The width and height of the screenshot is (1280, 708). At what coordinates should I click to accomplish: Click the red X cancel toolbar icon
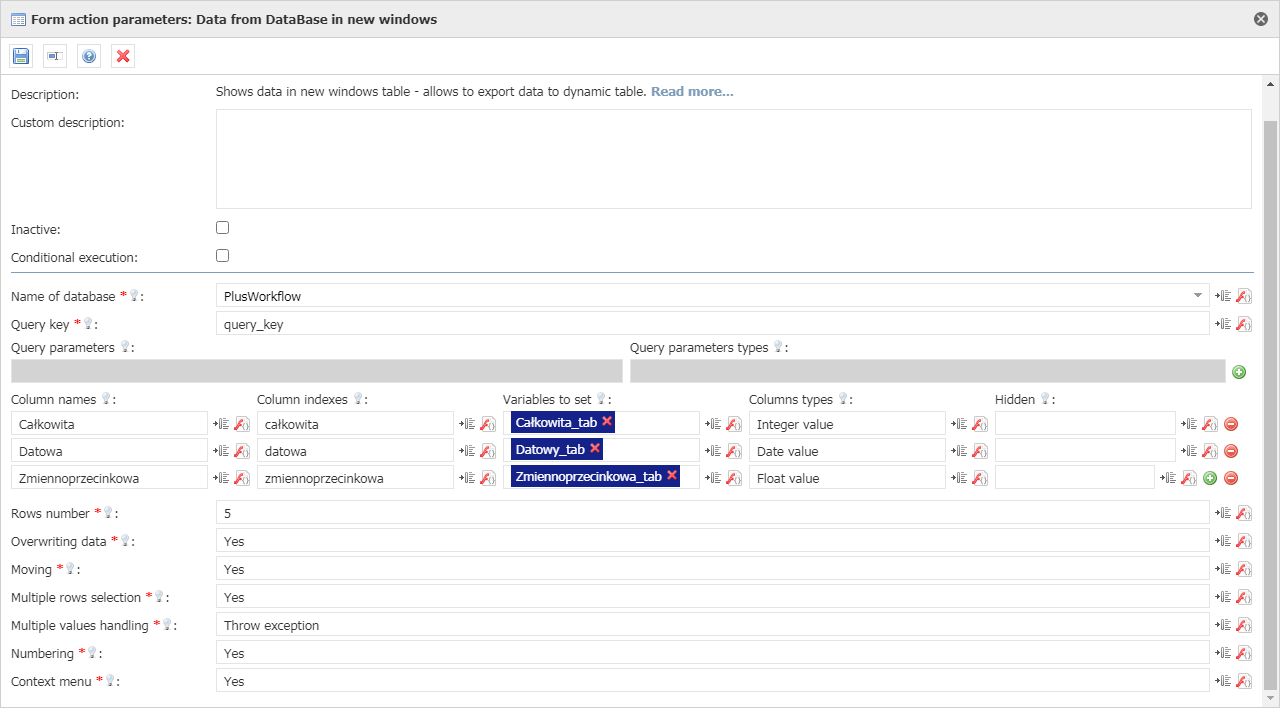[x=123, y=56]
